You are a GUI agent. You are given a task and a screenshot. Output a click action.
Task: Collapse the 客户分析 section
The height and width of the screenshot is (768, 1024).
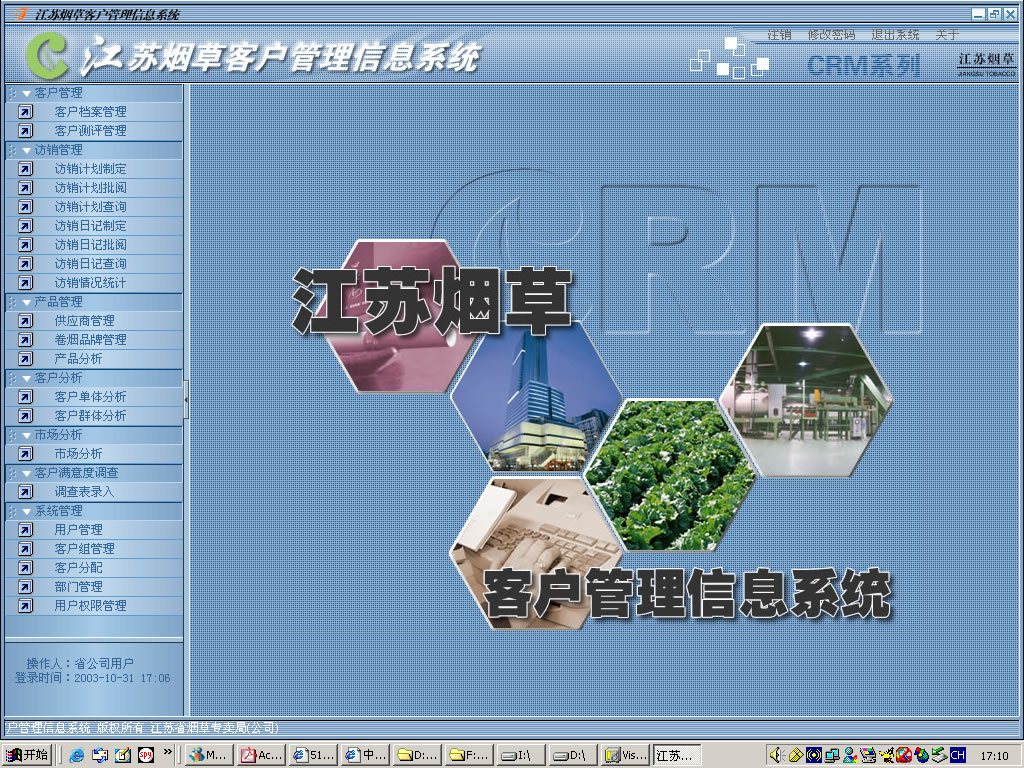[x=27, y=378]
